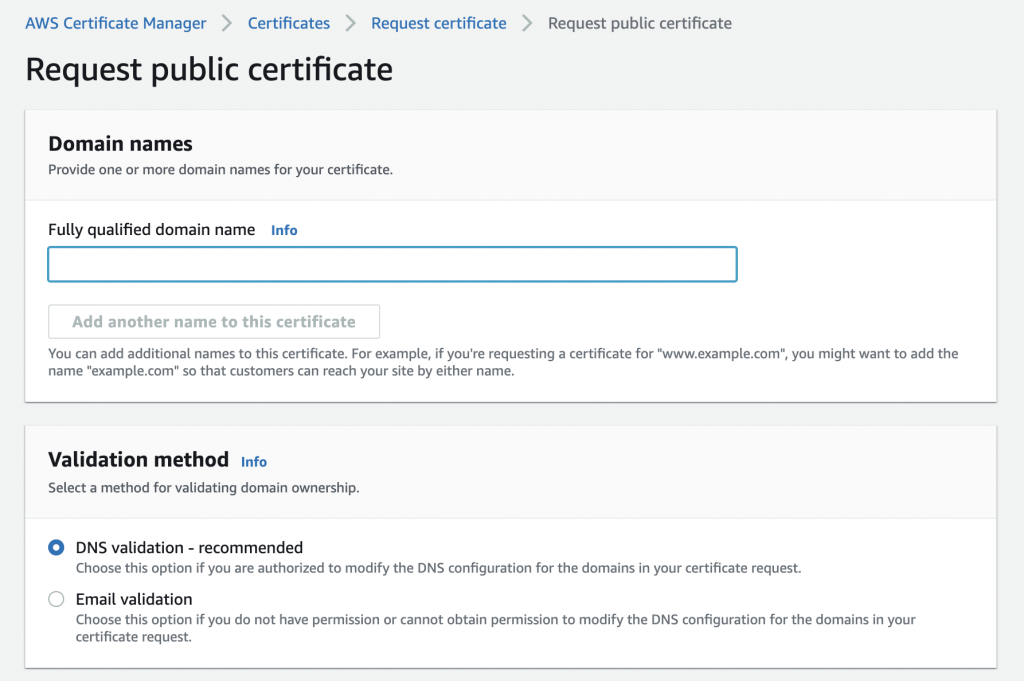The width and height of the screenshot is (1024, 681).
Task: Go to the Certificates breadcrumb link
Action: (x=289, y=23)
